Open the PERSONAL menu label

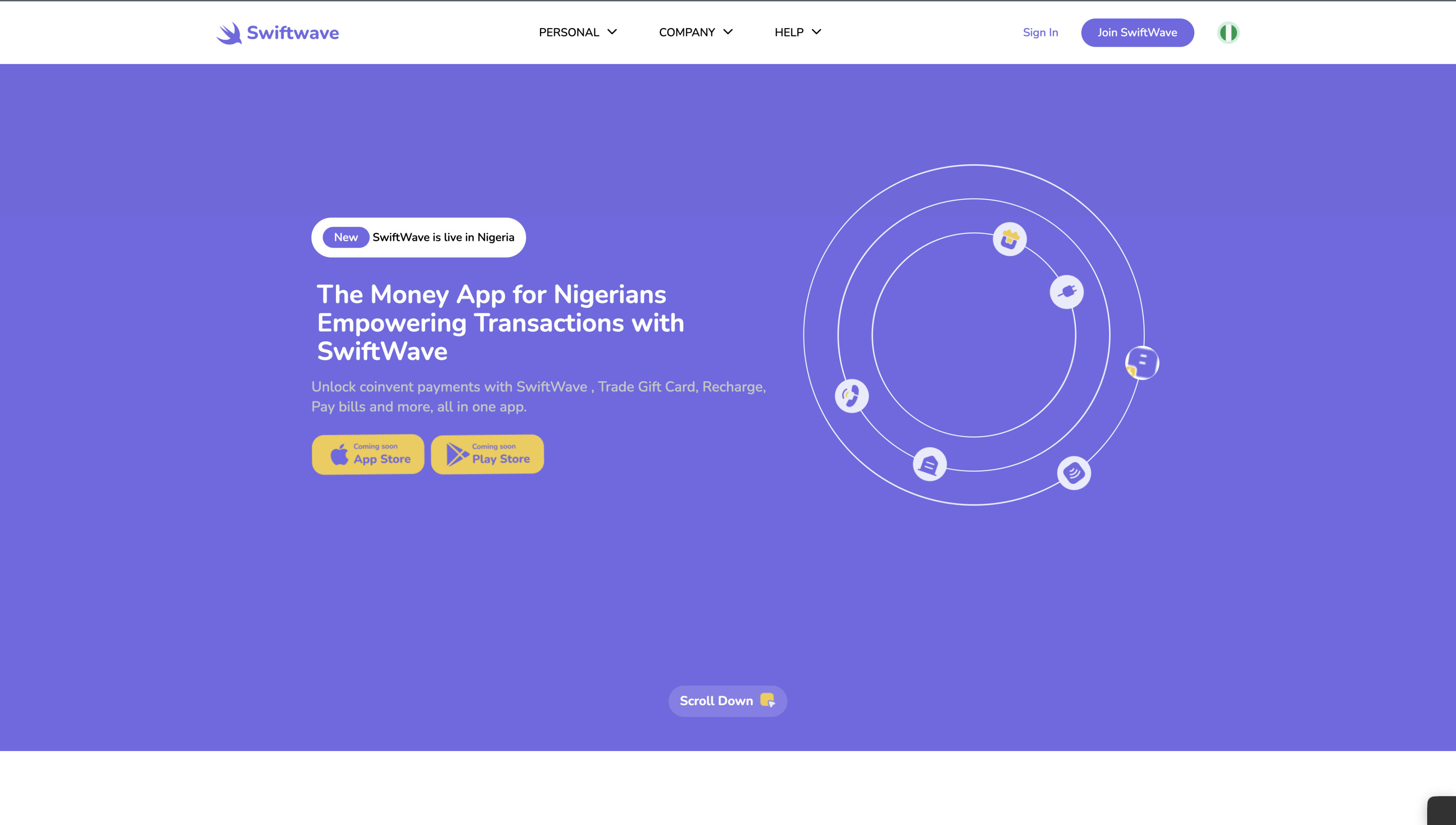(569, 32)
